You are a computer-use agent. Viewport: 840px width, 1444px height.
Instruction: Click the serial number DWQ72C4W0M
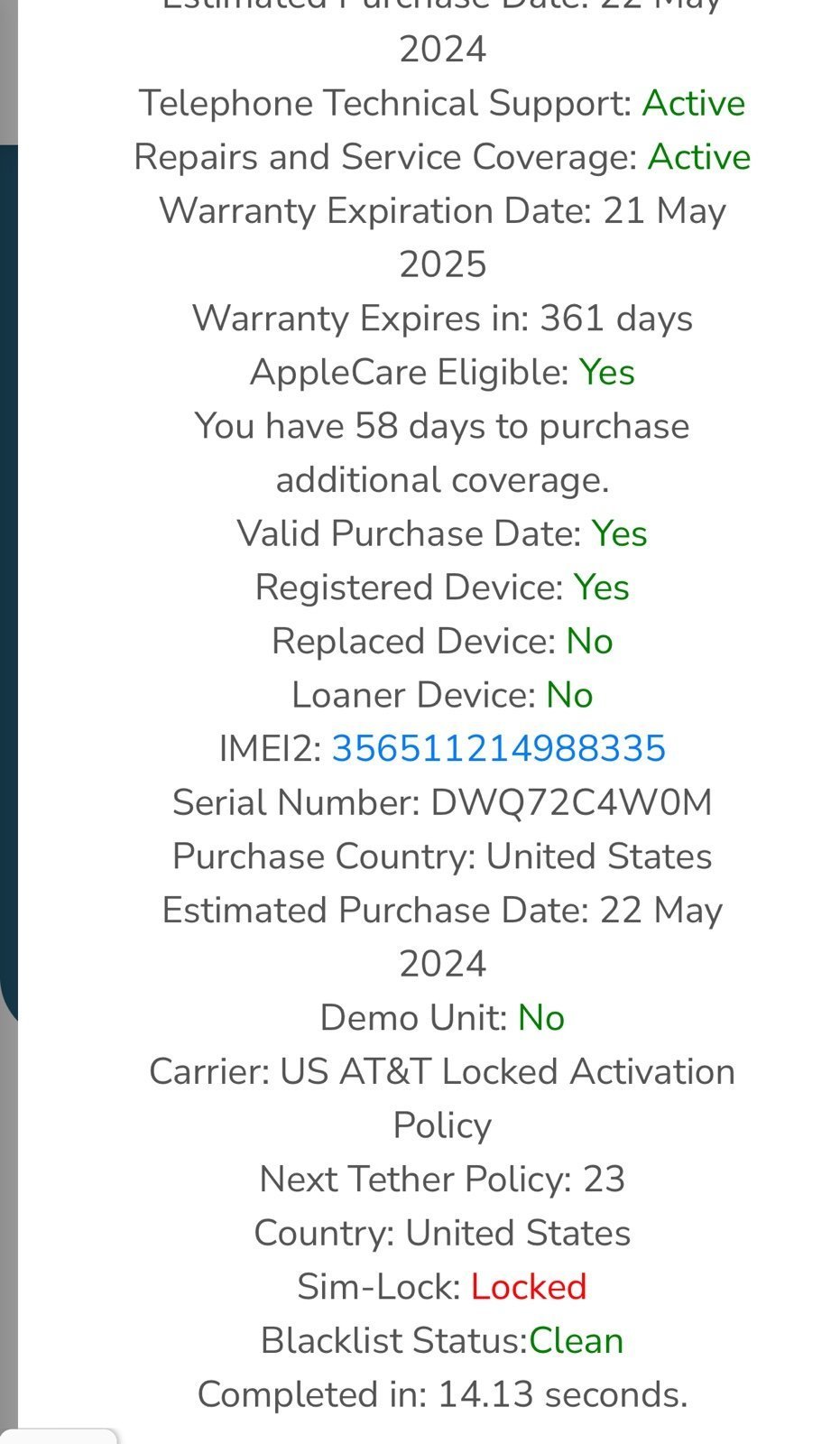pyautogui.click(x=571, y=802)
